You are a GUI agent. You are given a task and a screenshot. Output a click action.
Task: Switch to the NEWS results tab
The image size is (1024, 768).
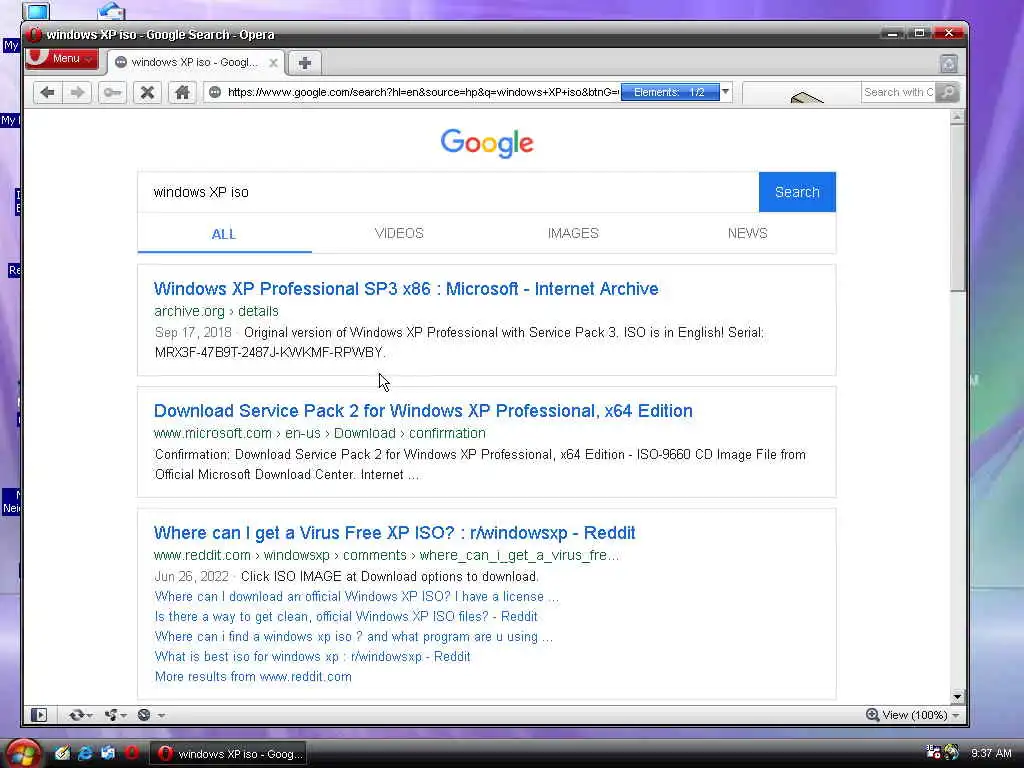747,233
